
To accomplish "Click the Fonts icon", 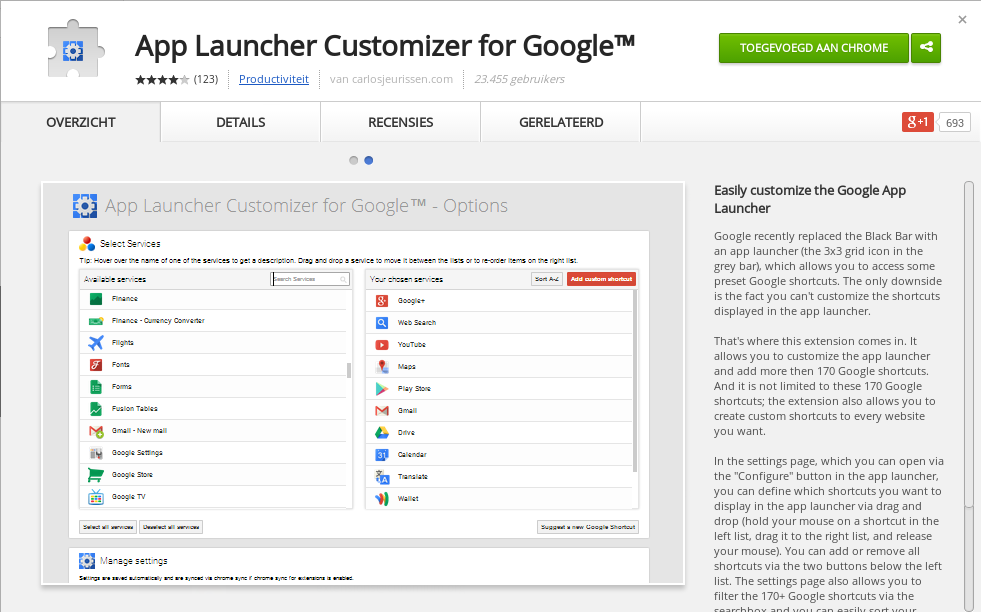I will (x=96, y=364).
